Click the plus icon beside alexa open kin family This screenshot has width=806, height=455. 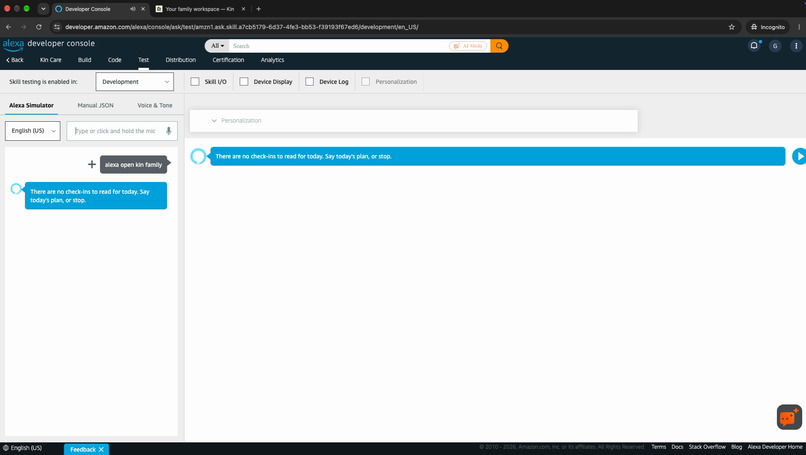pyautogui.click(x=91, y=165)
